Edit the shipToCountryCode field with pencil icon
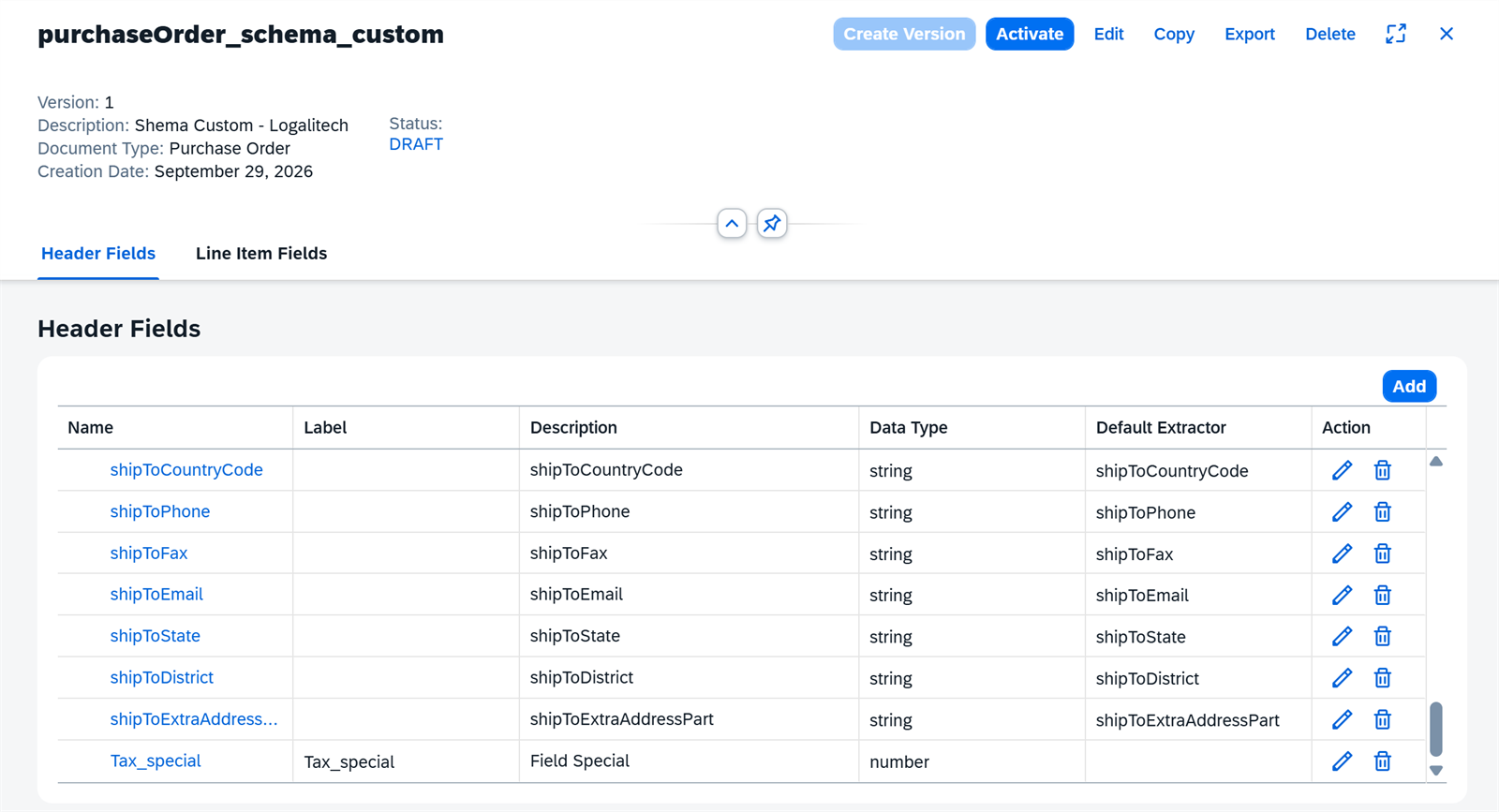This screenshot has width=1499, height=812. 1342,470
